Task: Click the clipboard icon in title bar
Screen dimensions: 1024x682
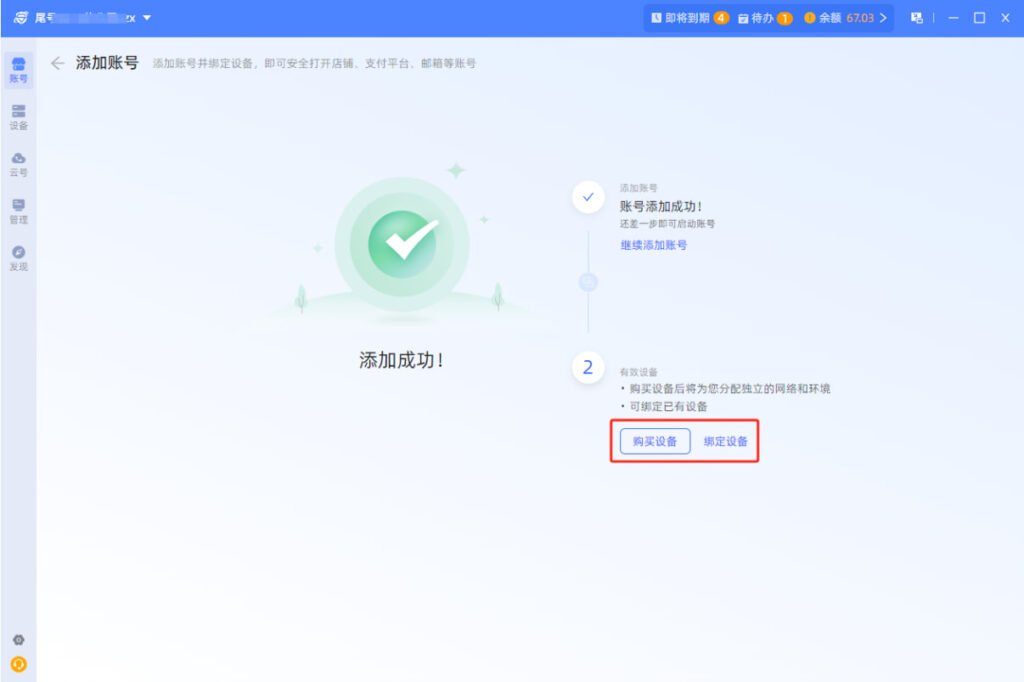Action: click(x=915, y=17)
